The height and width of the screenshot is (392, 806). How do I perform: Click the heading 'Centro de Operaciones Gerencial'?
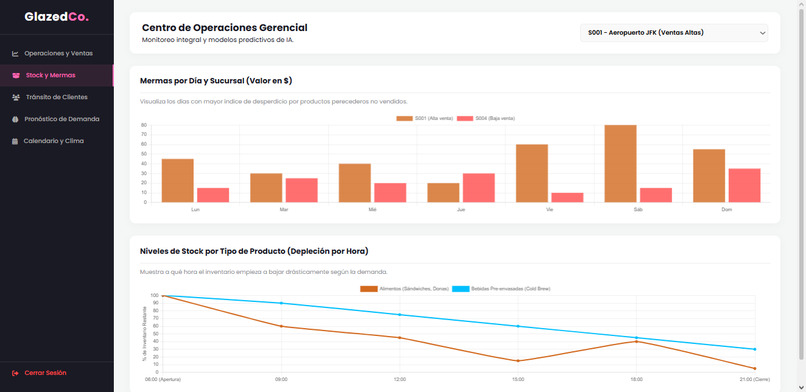coord(225,28)
